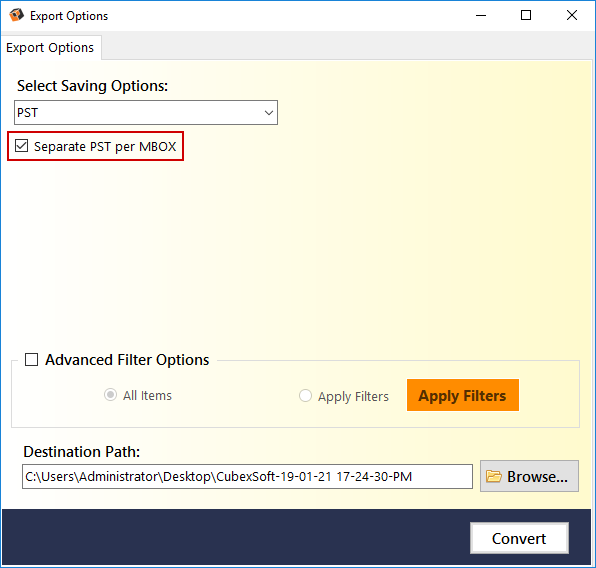Start conversion with the Convert button
This screenshot has height=568, width=596.
(x=519, y=538)
